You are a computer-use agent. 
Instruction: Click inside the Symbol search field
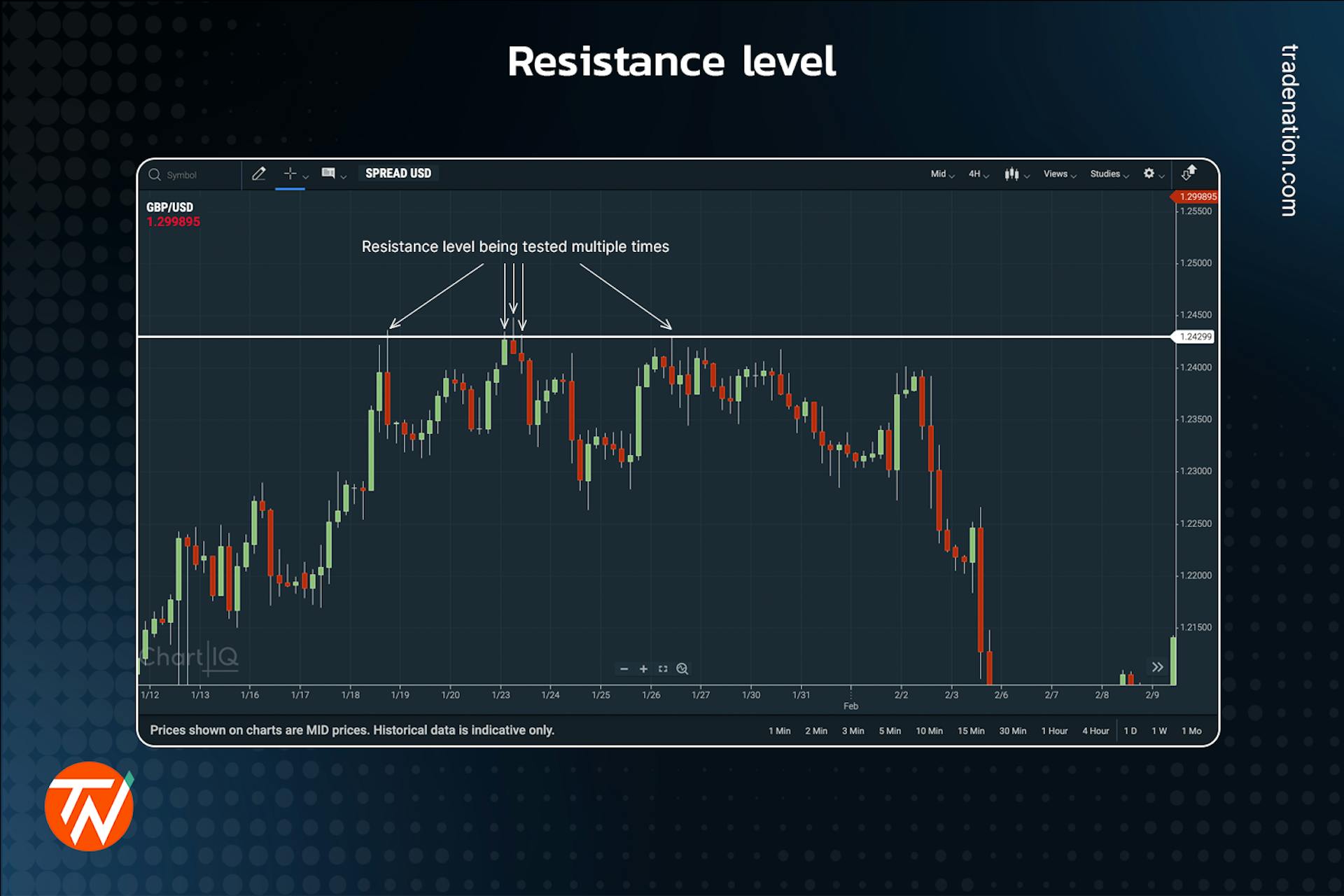[x=189, y=174]
